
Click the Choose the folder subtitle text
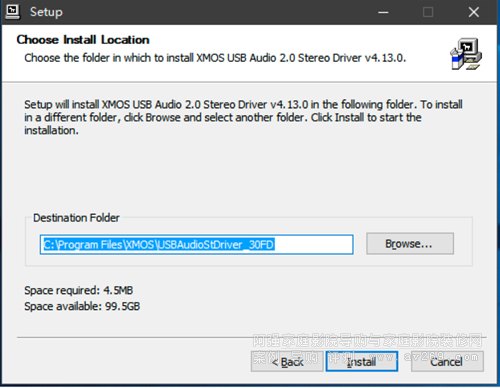215,58
